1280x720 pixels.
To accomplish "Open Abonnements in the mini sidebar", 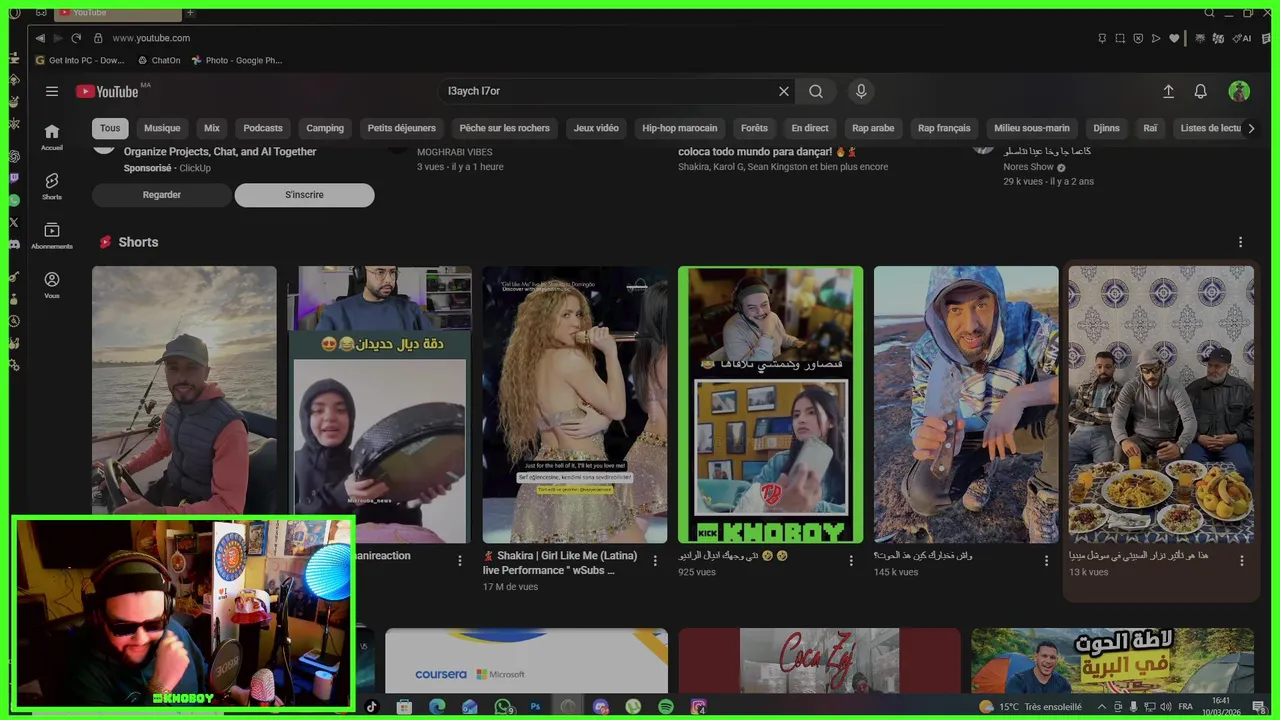I will [52, 236].
